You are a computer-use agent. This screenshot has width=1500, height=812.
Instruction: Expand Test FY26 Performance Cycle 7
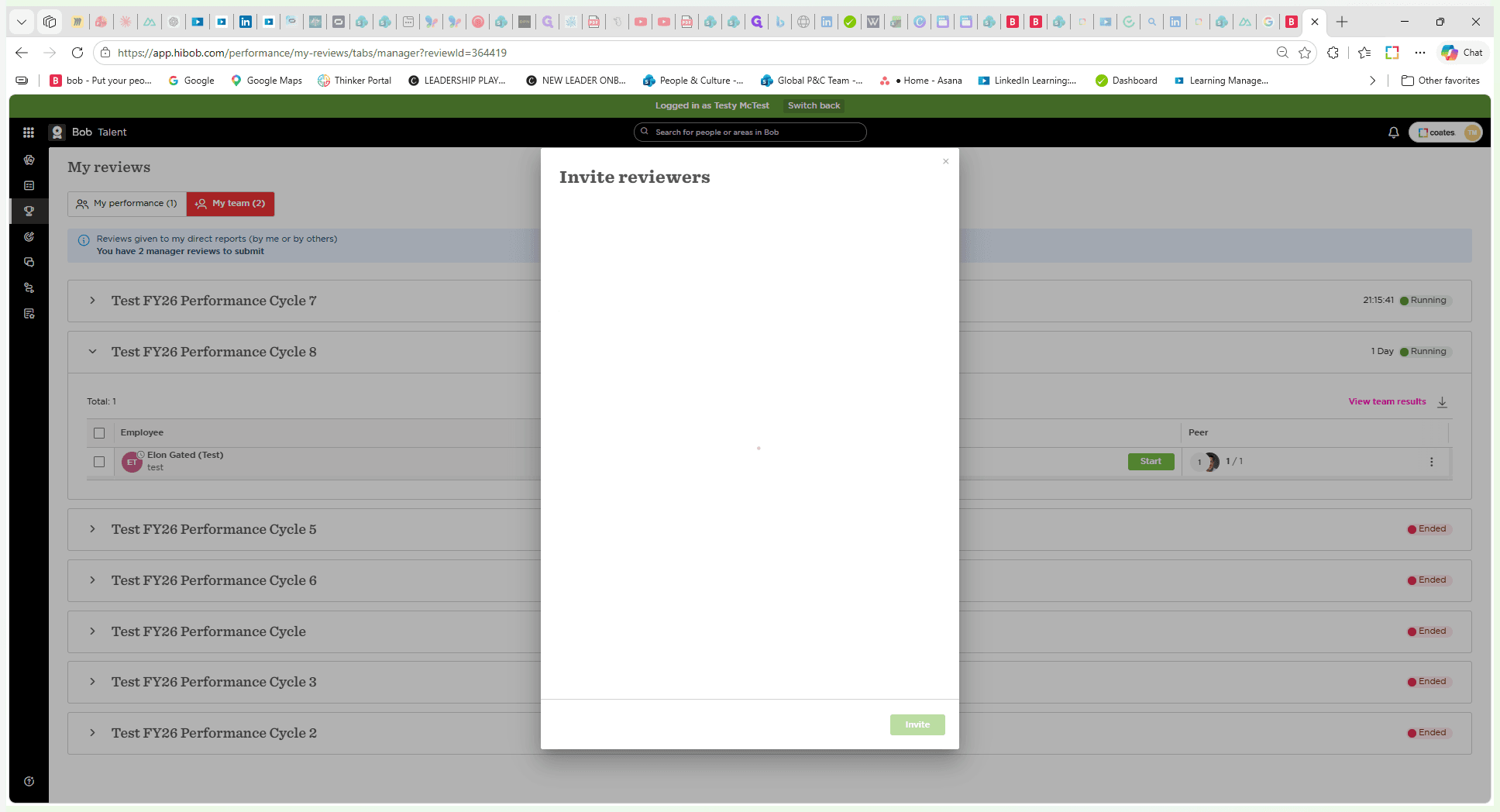click(x=92, y=301)
